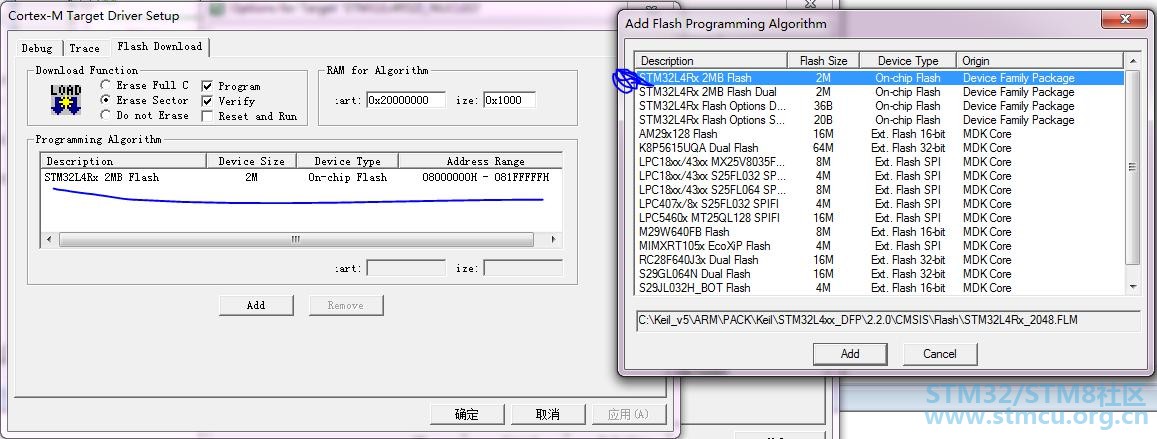Enable the Reset and Run checkbox
Image resolution: width=1157 pixels, height=439 pixels.
[x=207, y=117]
